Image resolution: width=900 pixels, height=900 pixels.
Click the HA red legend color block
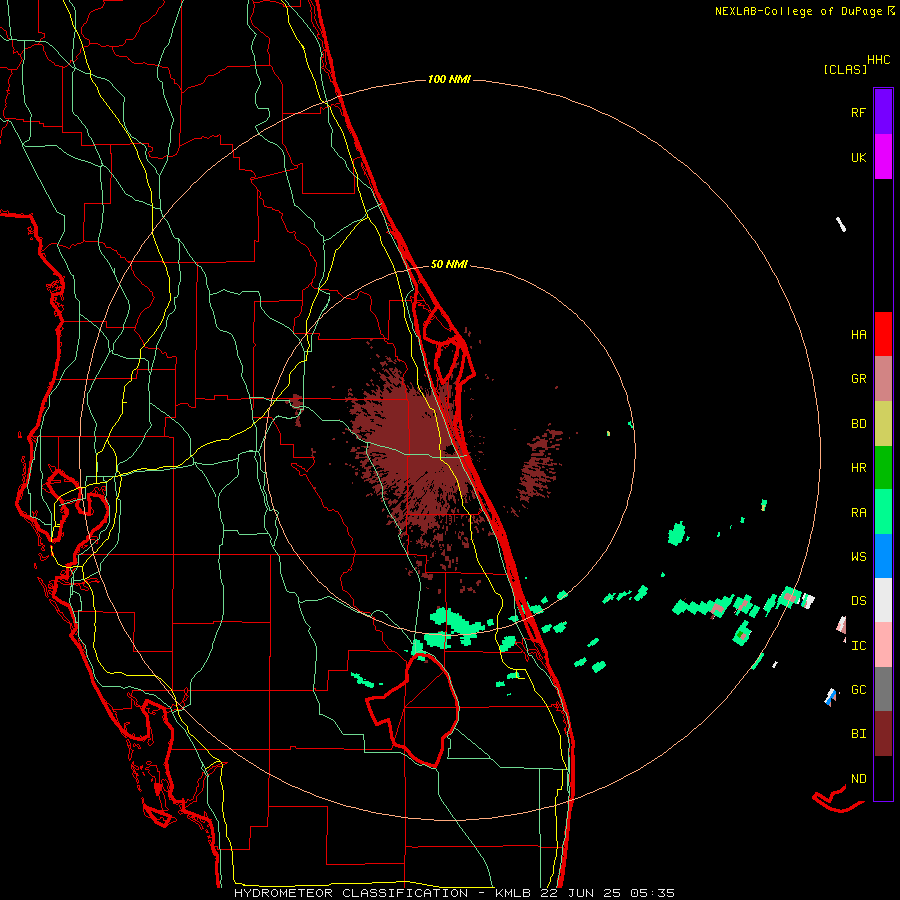tap(883, 334)
